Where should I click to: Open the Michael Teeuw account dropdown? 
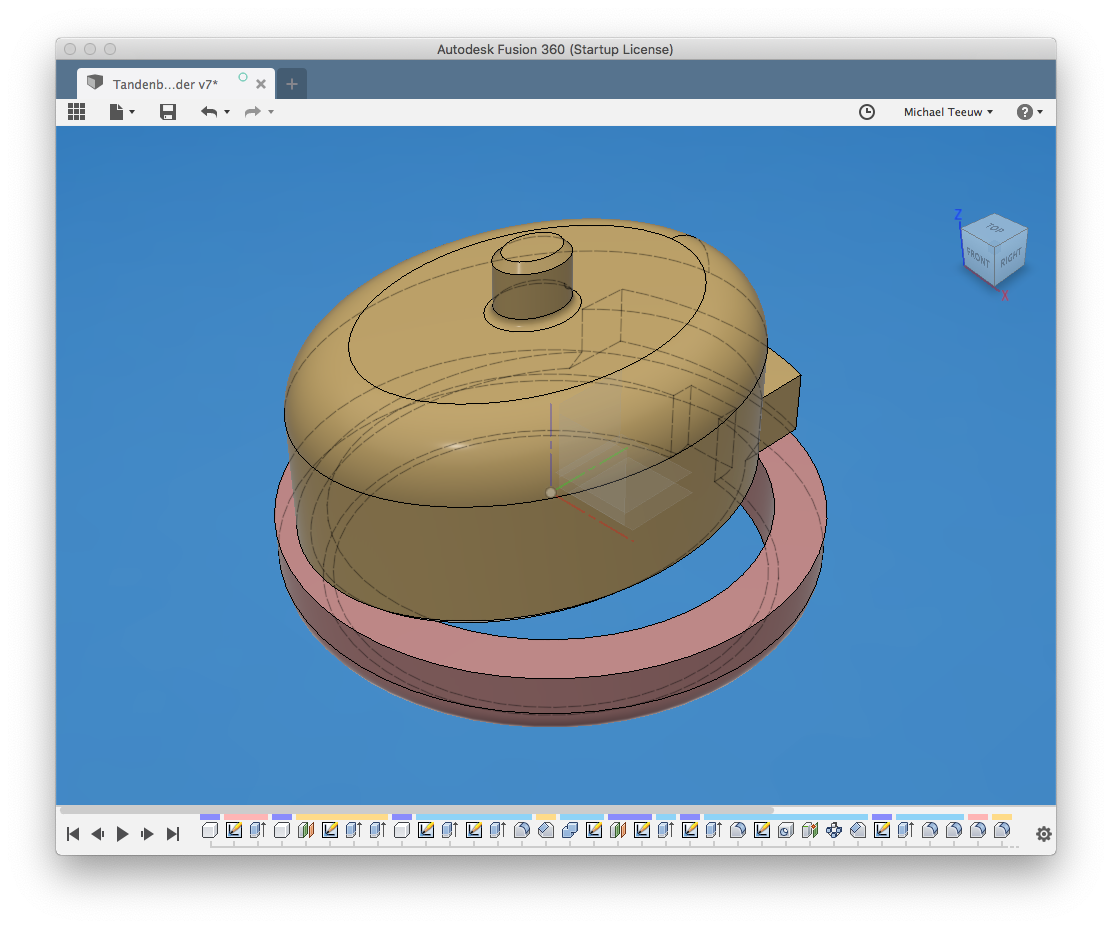pos(948,112)
